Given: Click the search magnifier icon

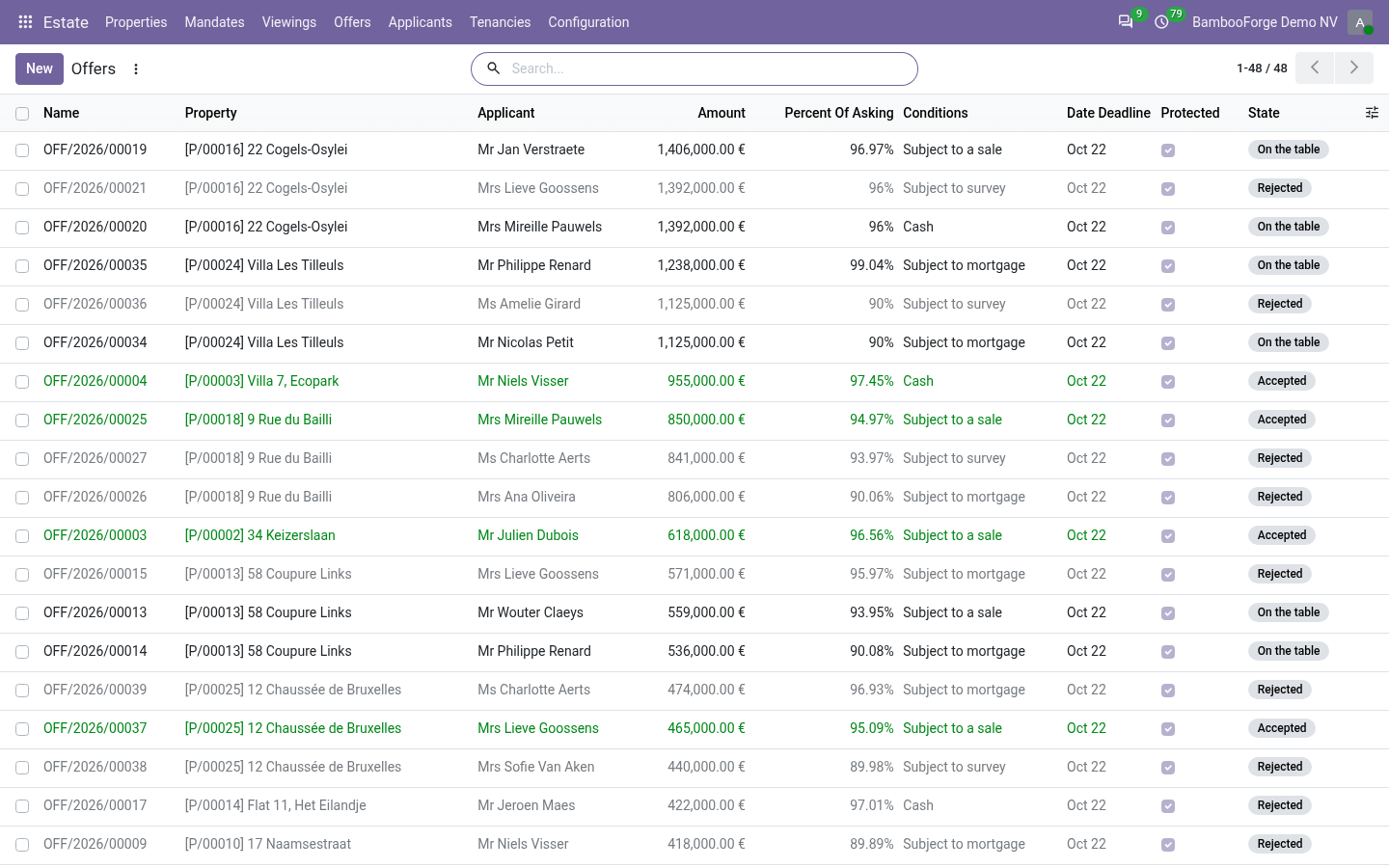Looking at the screenshot, I should [493, 68].
